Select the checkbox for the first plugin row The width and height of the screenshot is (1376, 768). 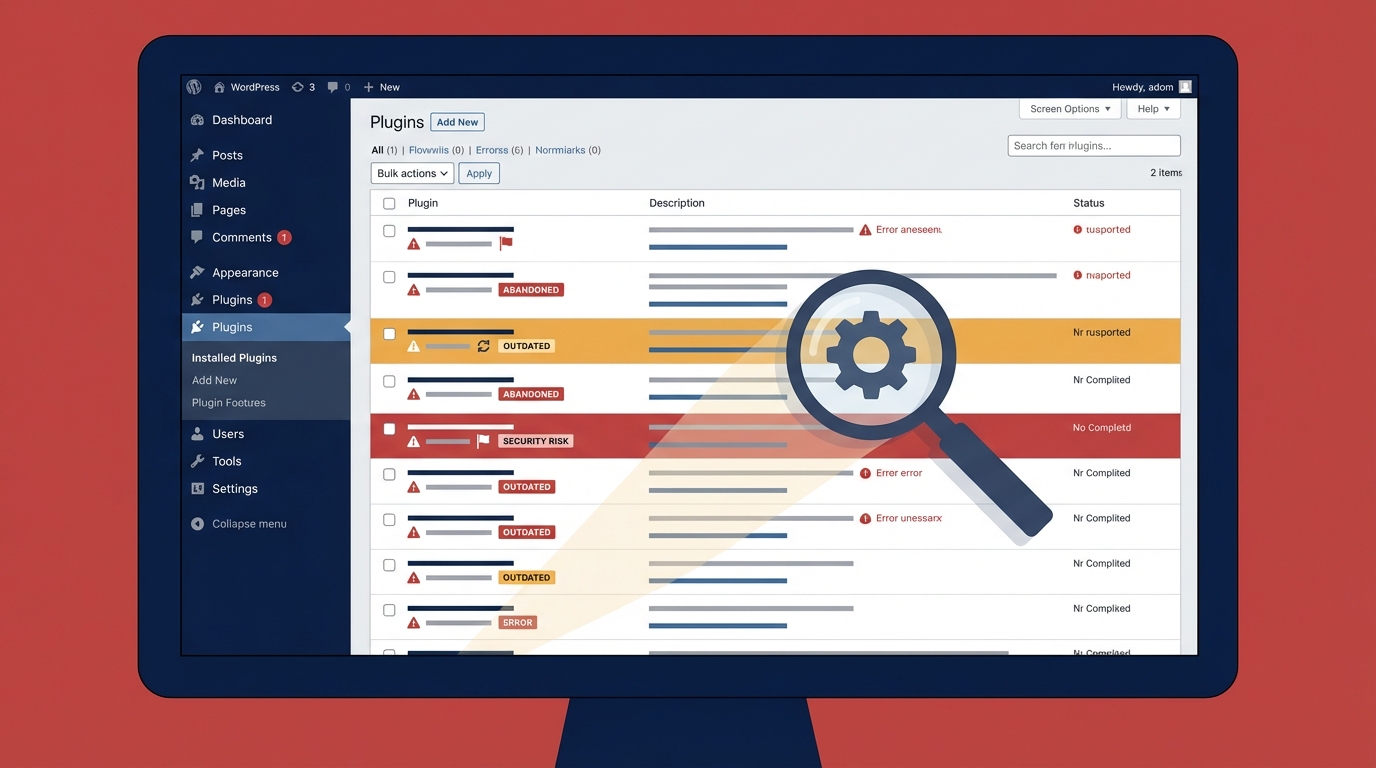click(389, 230)
